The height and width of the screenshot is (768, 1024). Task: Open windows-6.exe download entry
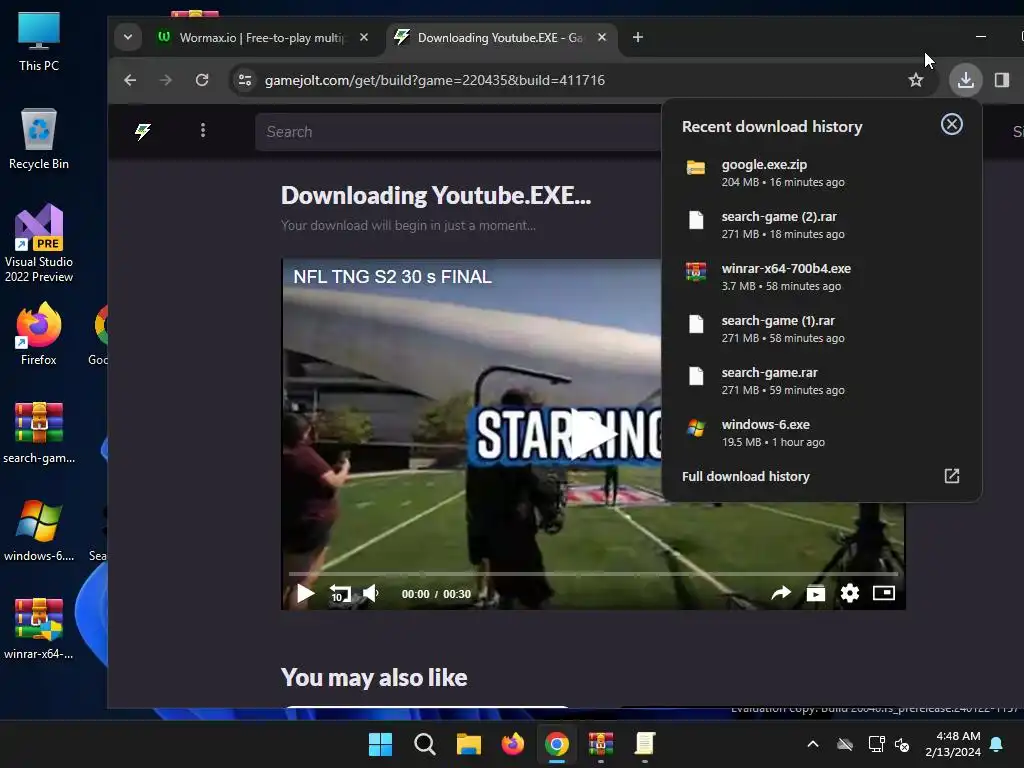(x=821, y=433)
